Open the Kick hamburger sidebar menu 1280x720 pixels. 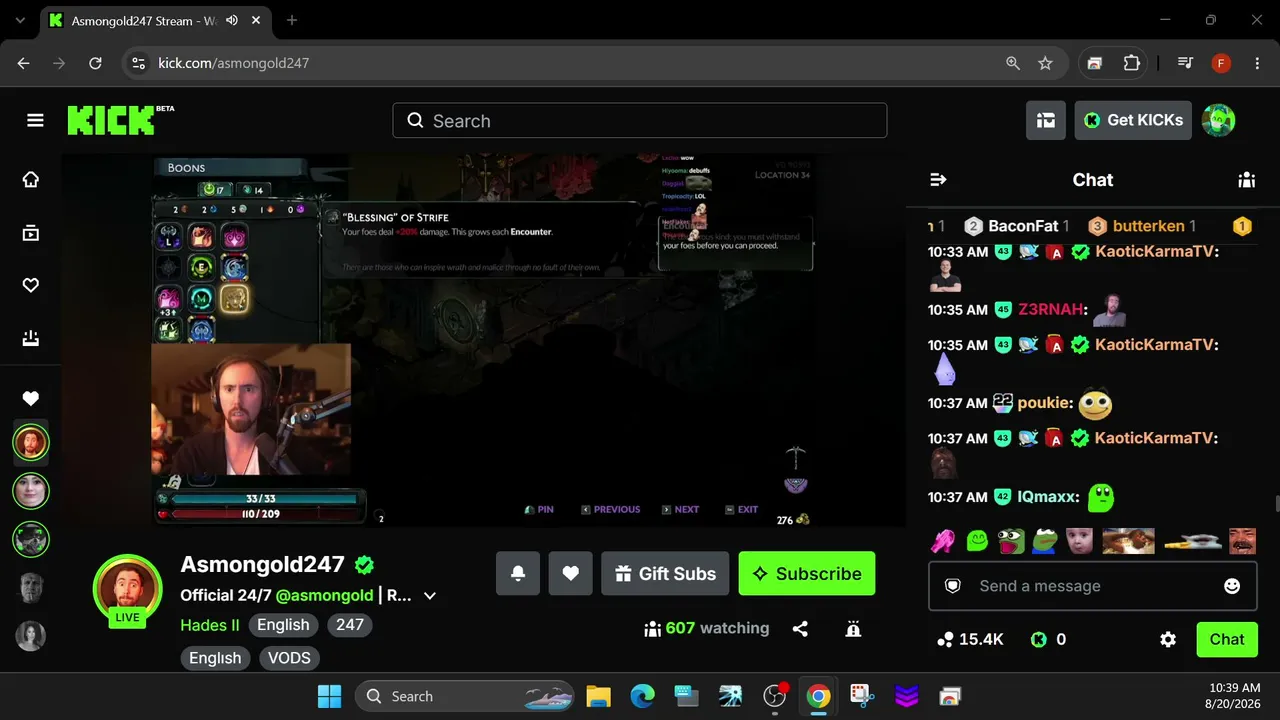[35, 121]
